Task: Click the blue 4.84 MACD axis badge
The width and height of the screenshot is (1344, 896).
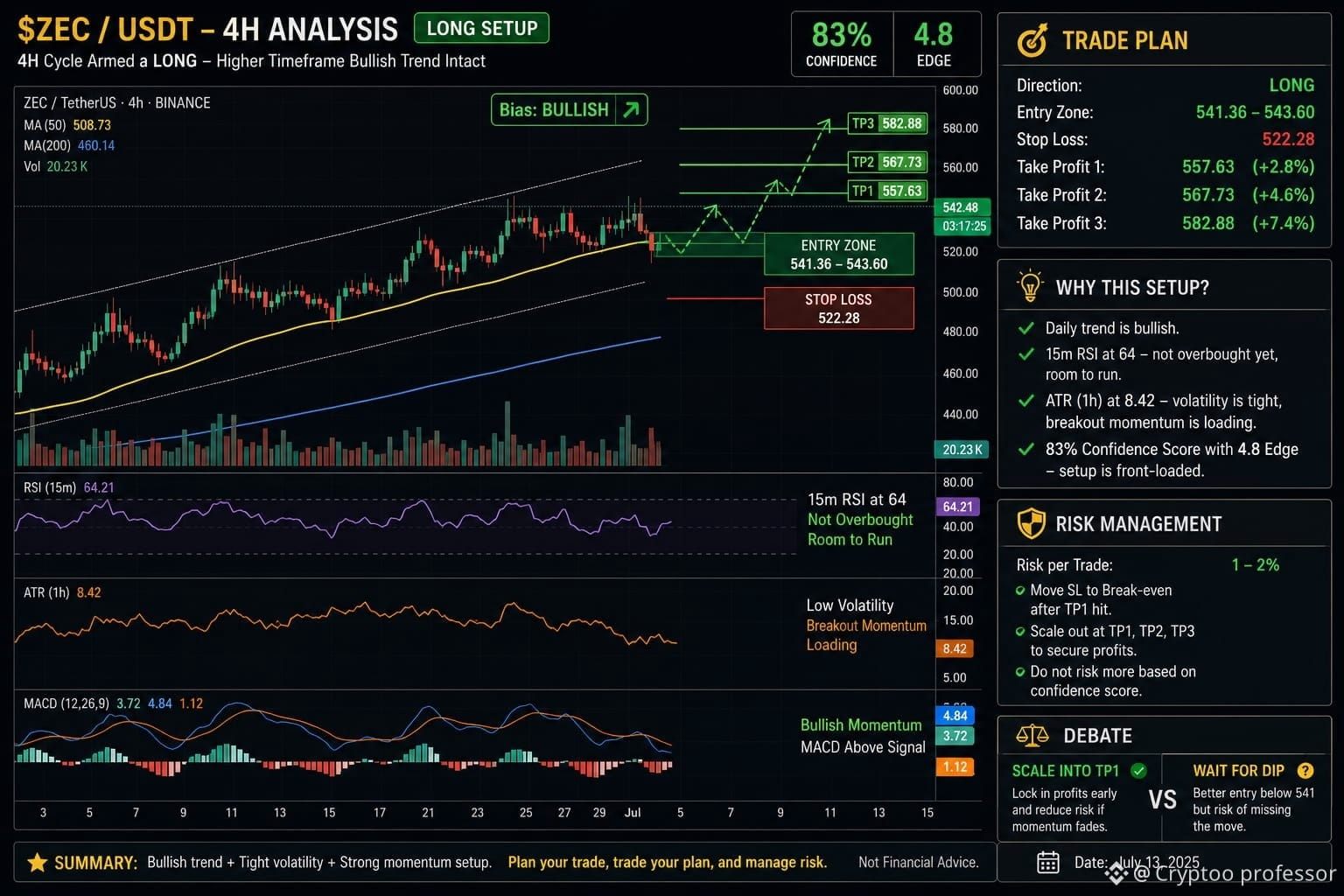Action: [x=955, y=716]
